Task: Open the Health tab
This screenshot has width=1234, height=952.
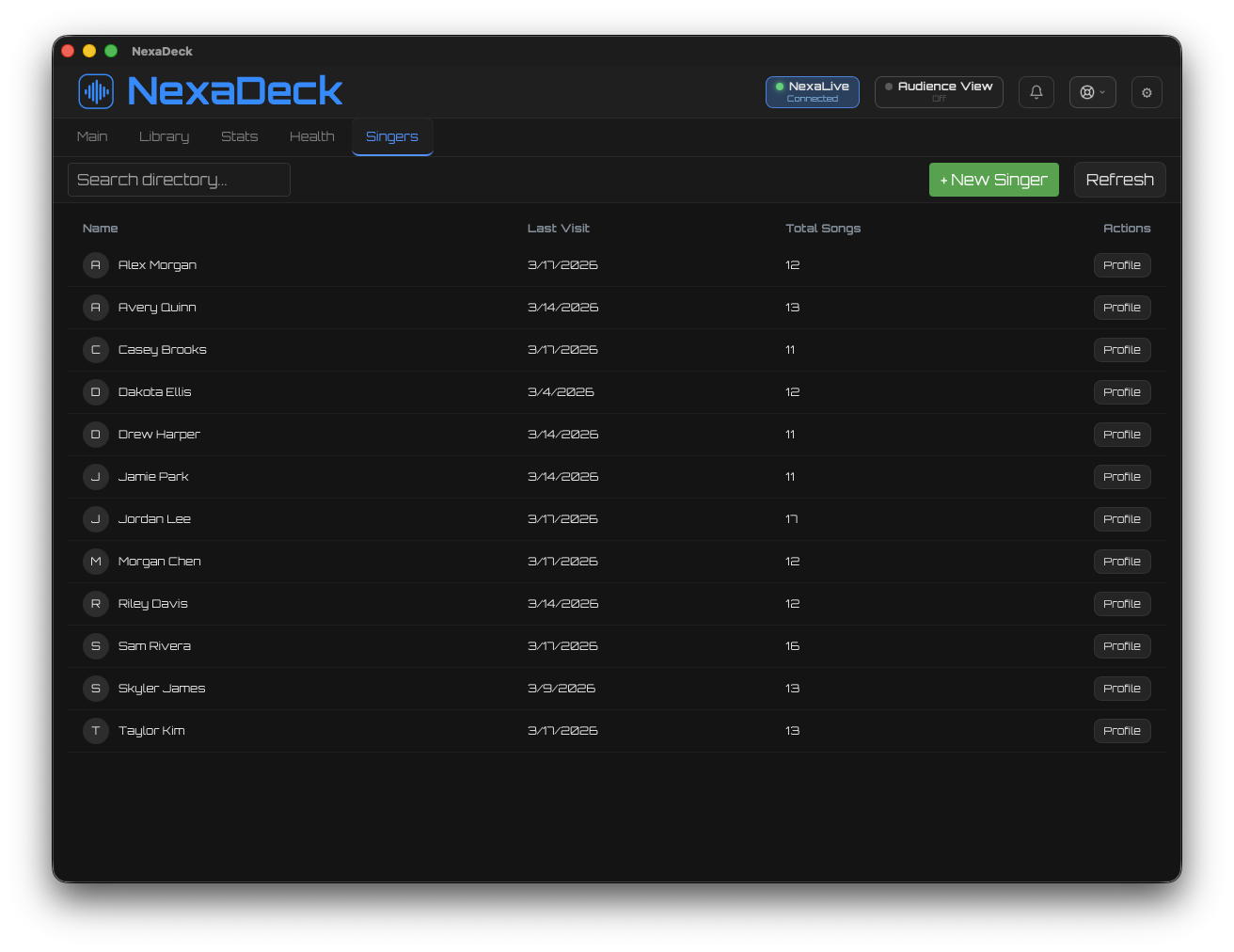Action: (x=311, y=136)
